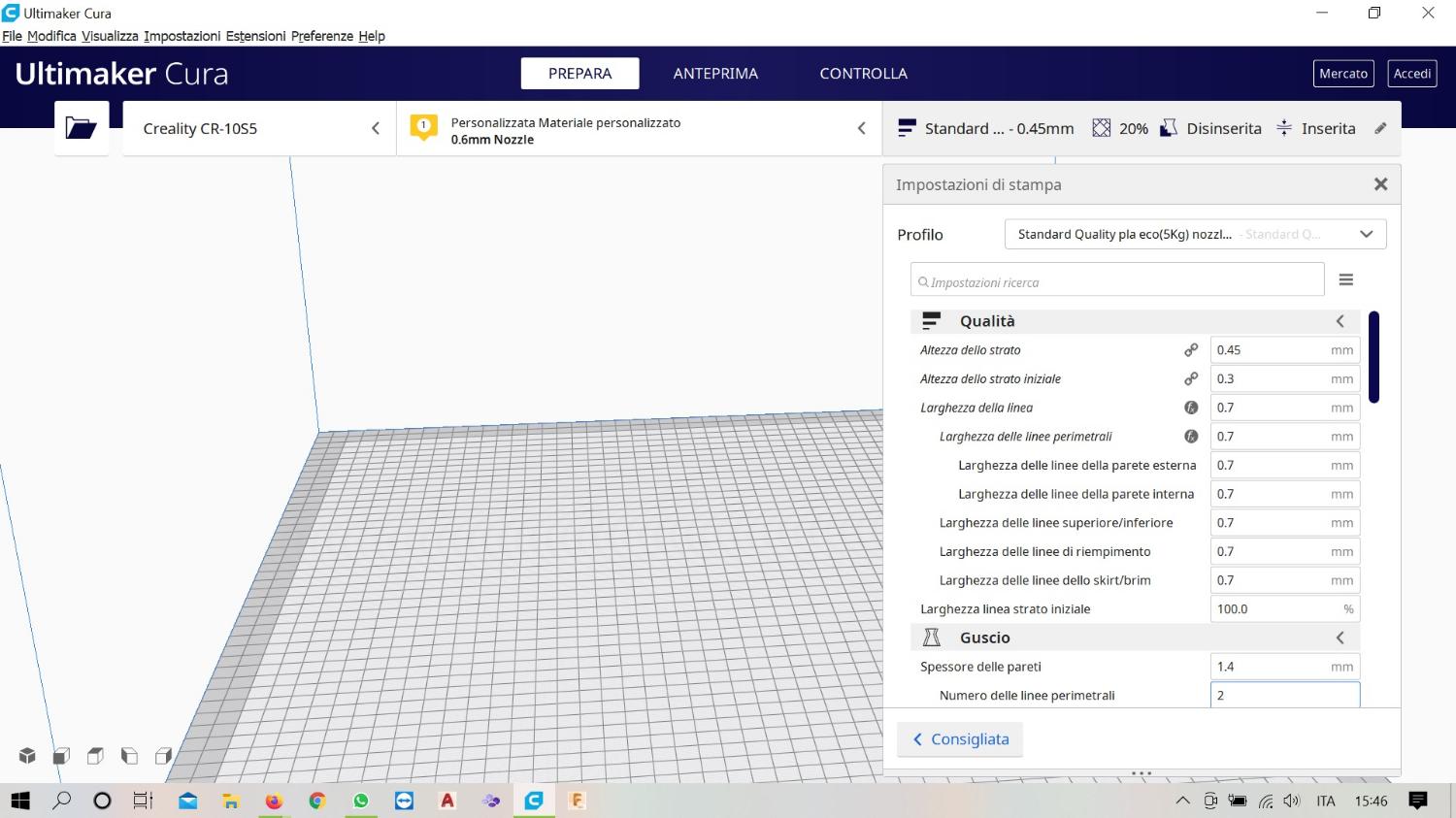
Task: Edit the Spessore delle pareti field
Action: (x=1285, y=667)
